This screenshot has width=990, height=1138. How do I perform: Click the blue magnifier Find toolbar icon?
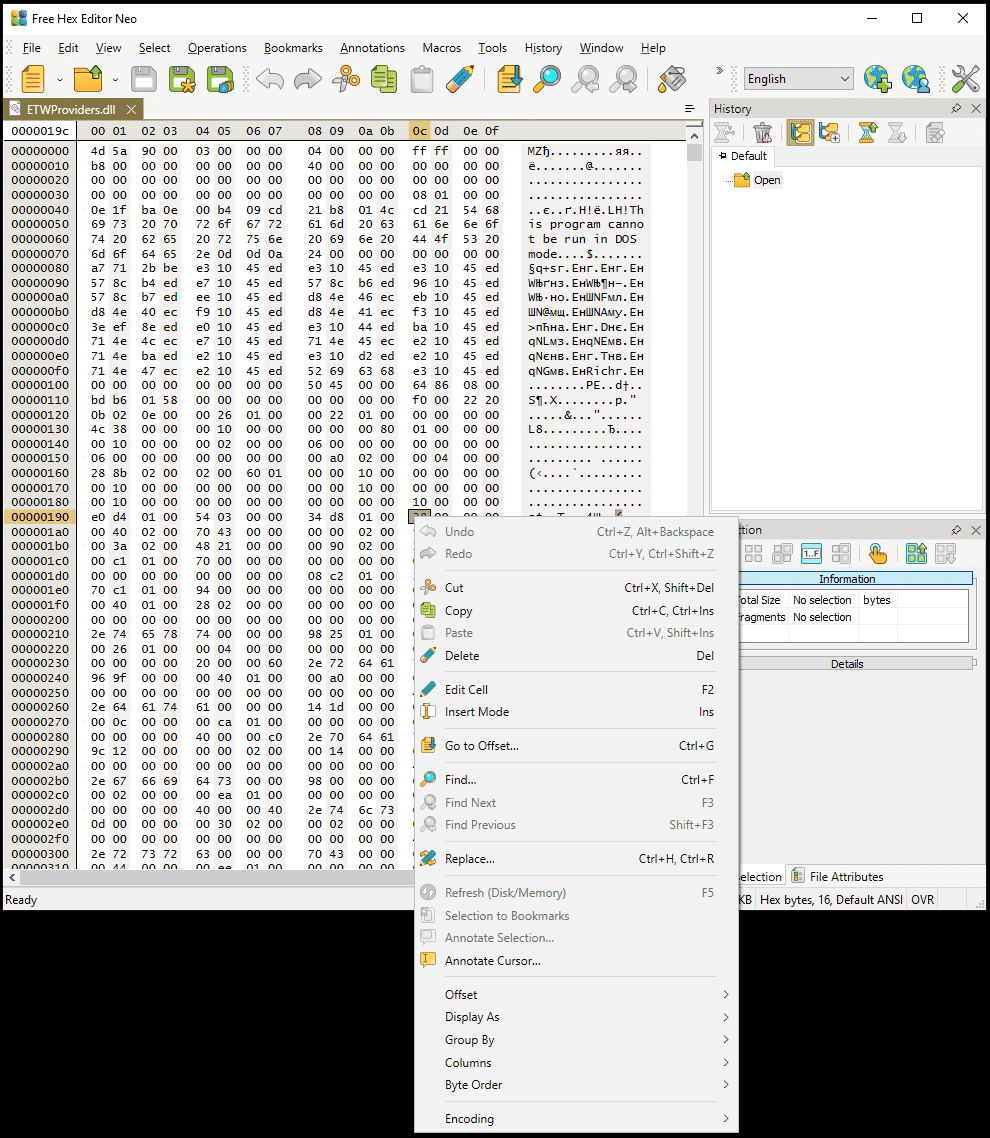547,79
